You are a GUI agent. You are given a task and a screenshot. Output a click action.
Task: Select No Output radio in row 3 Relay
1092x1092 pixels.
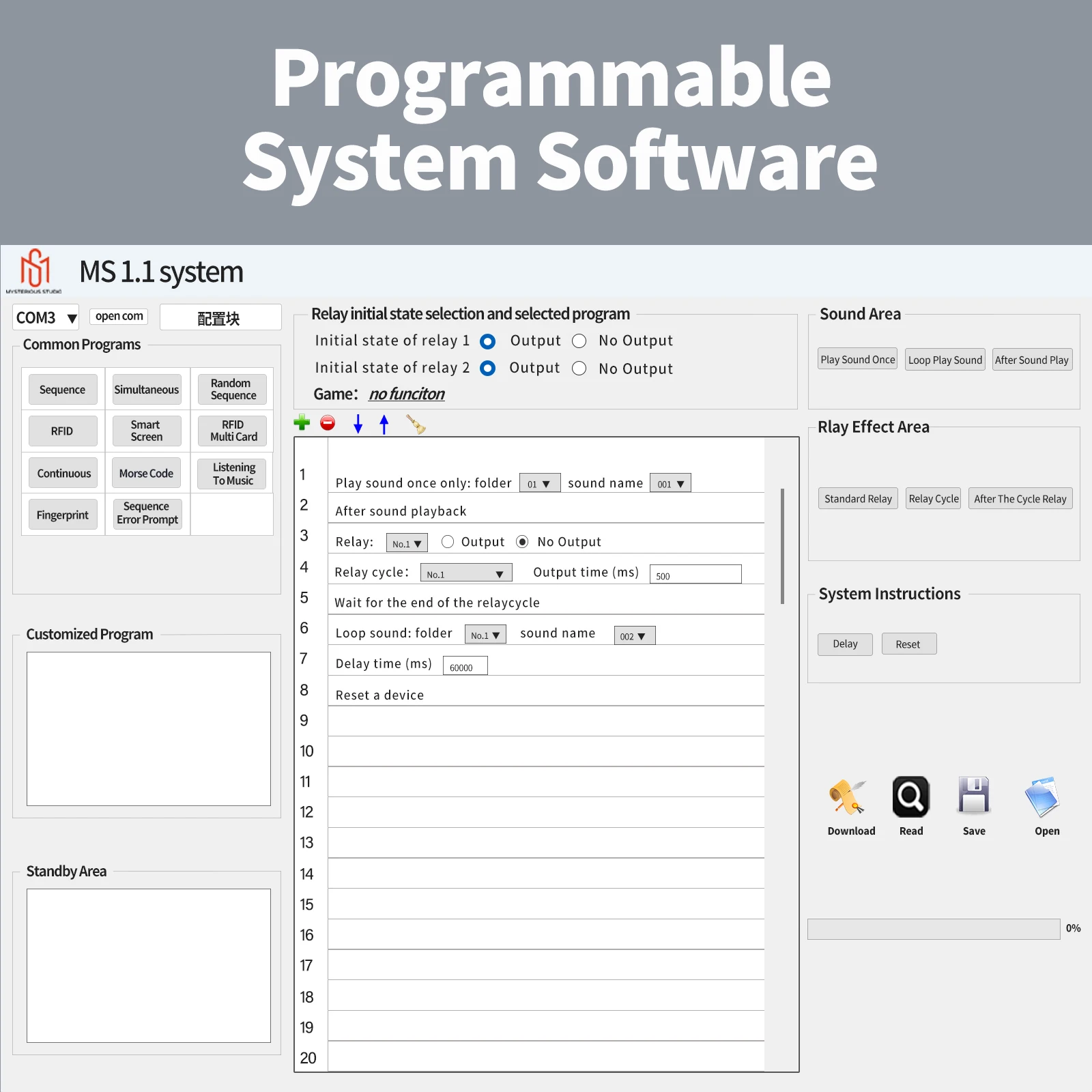coord(523,542)
